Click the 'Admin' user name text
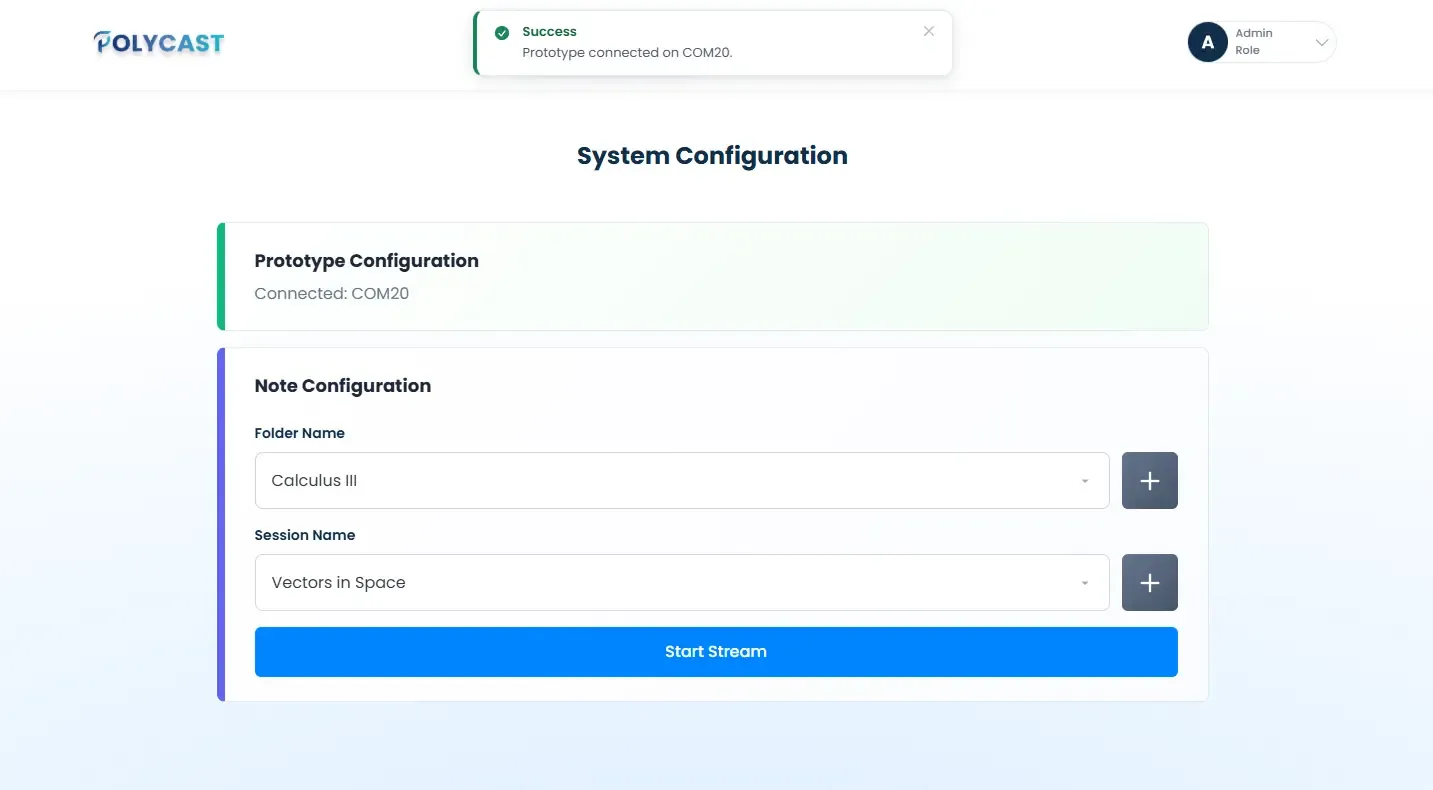Viewport: 1433px width, 790px height. (x=1254, y=33)
